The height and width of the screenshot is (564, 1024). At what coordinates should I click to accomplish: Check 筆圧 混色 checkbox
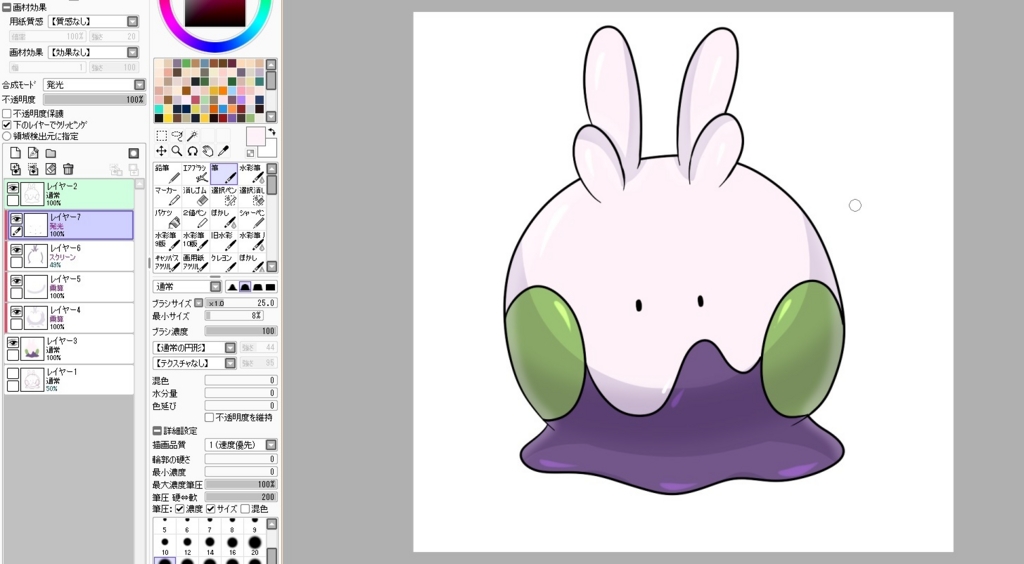(245, 509)
